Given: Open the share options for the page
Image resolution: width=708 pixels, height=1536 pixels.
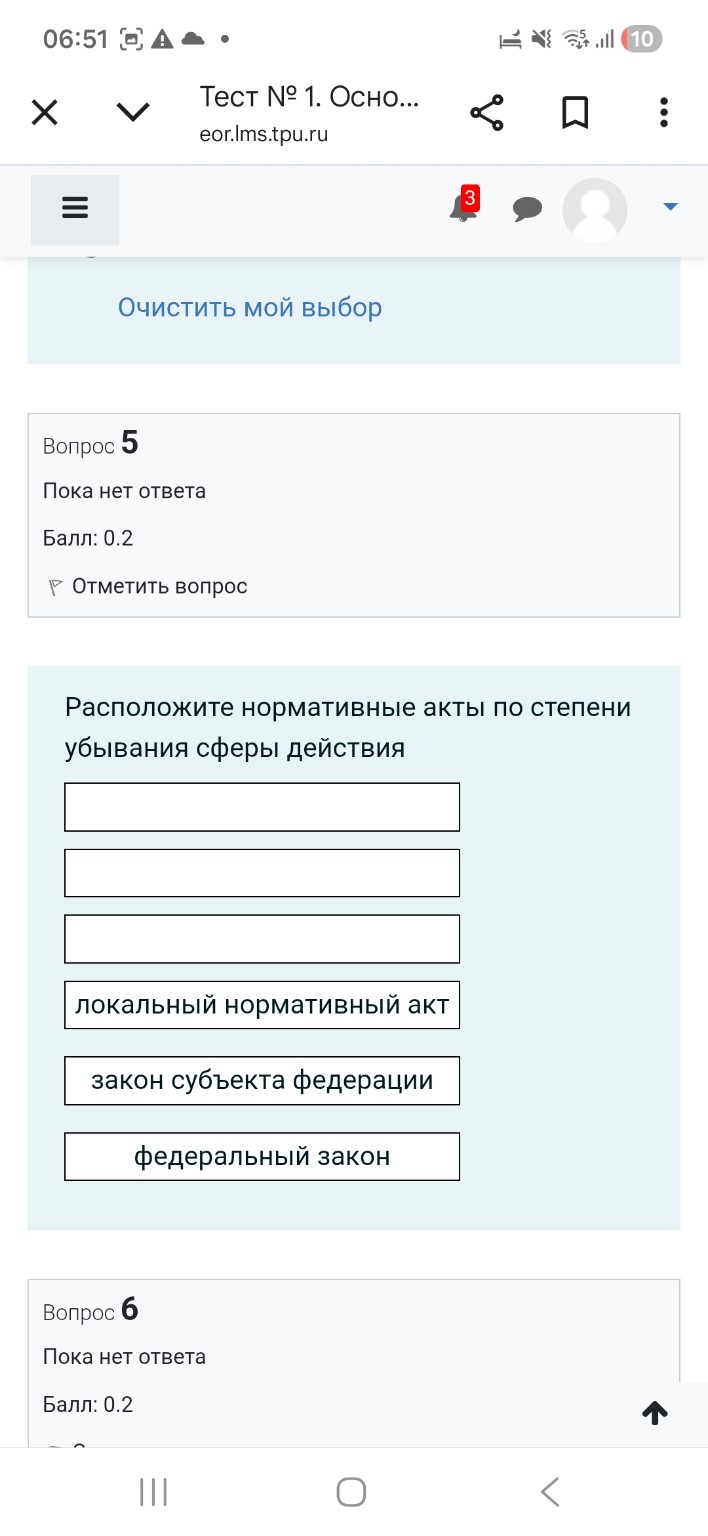Looking at the screenshot, I should pos(486,112).
